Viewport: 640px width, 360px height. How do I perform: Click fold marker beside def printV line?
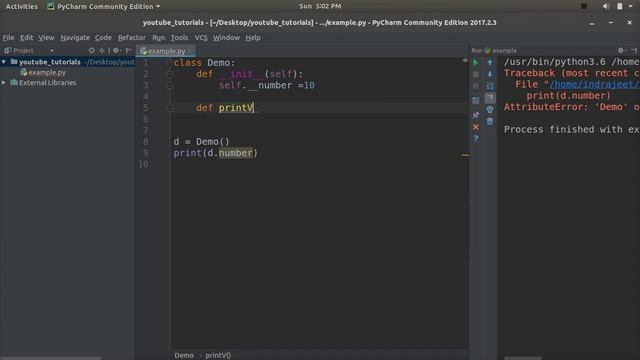click(170, 108)
